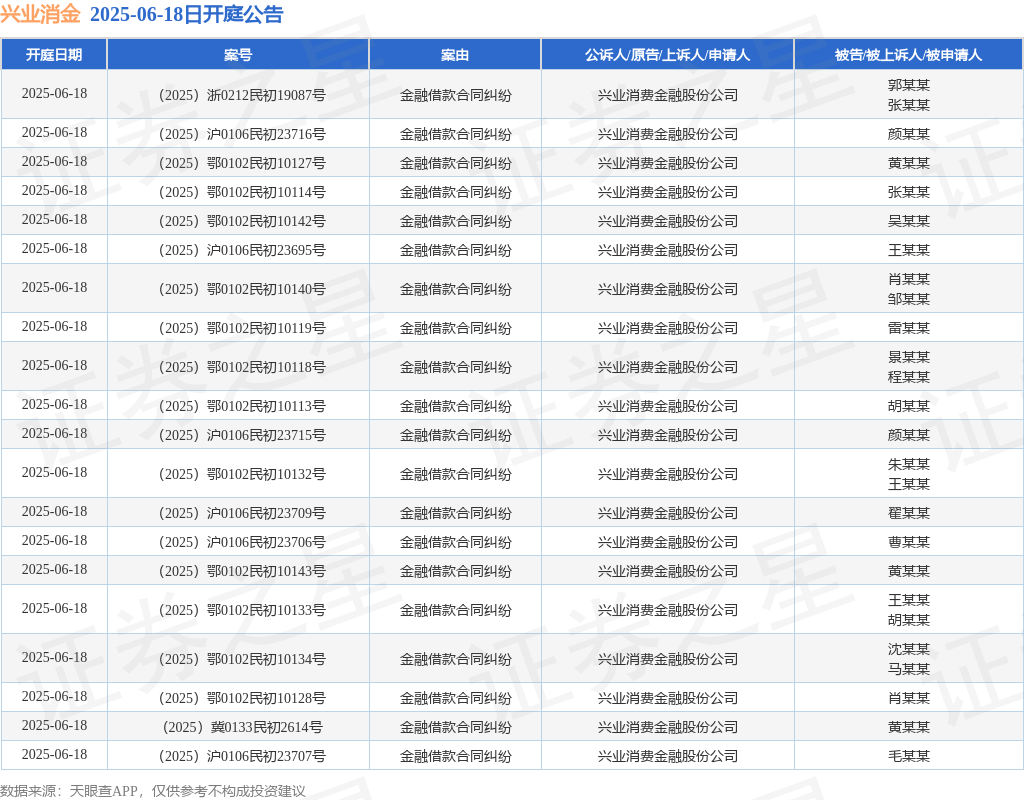Select defendant name 雷某某
The image size is (1024, 800).
coord(908,328)
